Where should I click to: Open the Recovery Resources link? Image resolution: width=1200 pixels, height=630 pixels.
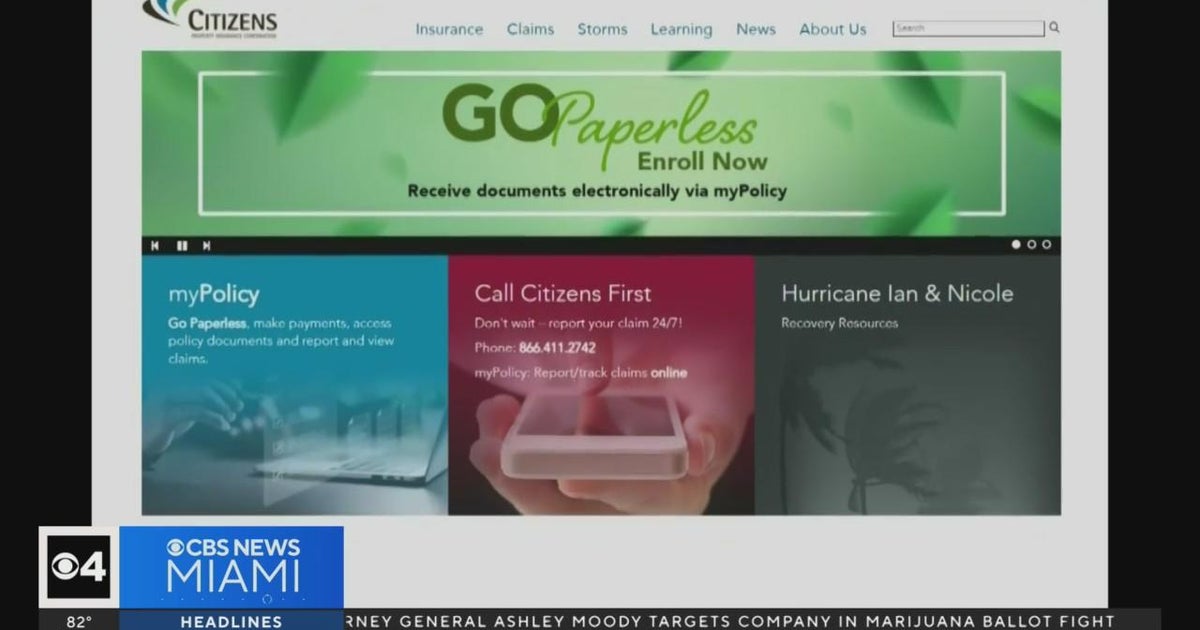(840, 323)
